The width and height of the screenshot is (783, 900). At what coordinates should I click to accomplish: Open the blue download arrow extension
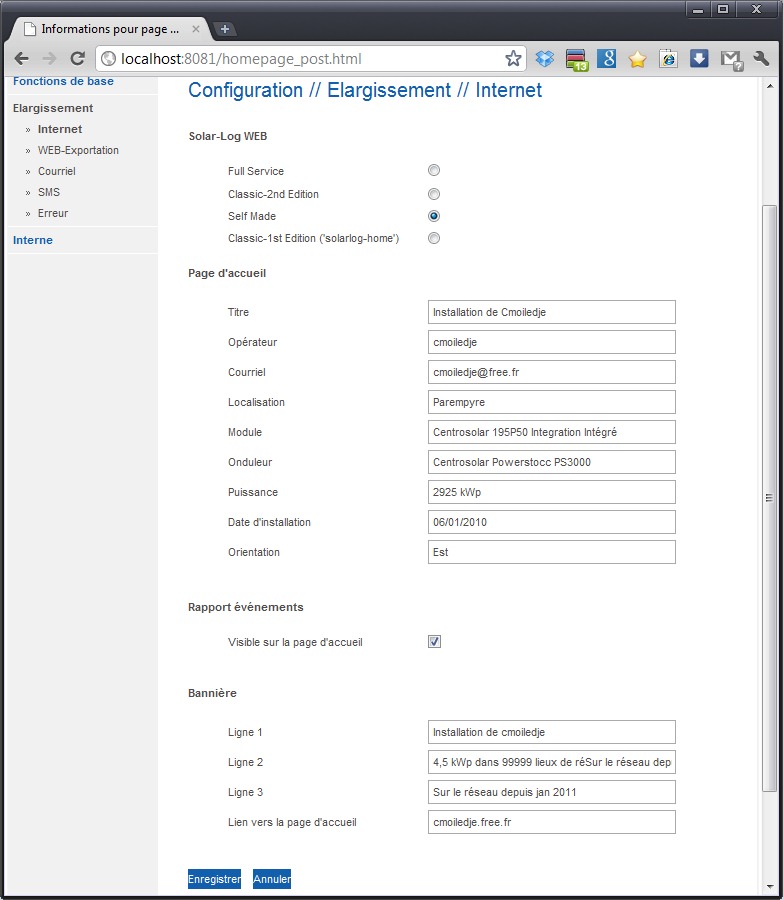coord(699,59)
